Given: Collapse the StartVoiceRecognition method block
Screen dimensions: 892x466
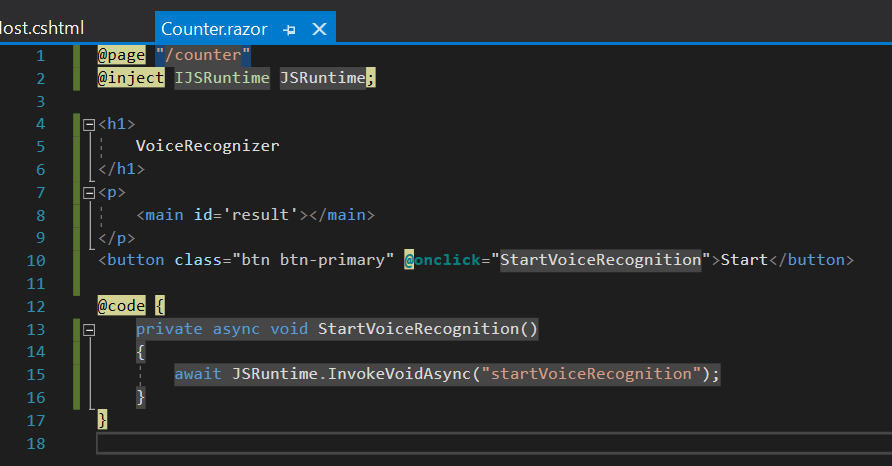Looking at the screenshot, I should 89,330.
